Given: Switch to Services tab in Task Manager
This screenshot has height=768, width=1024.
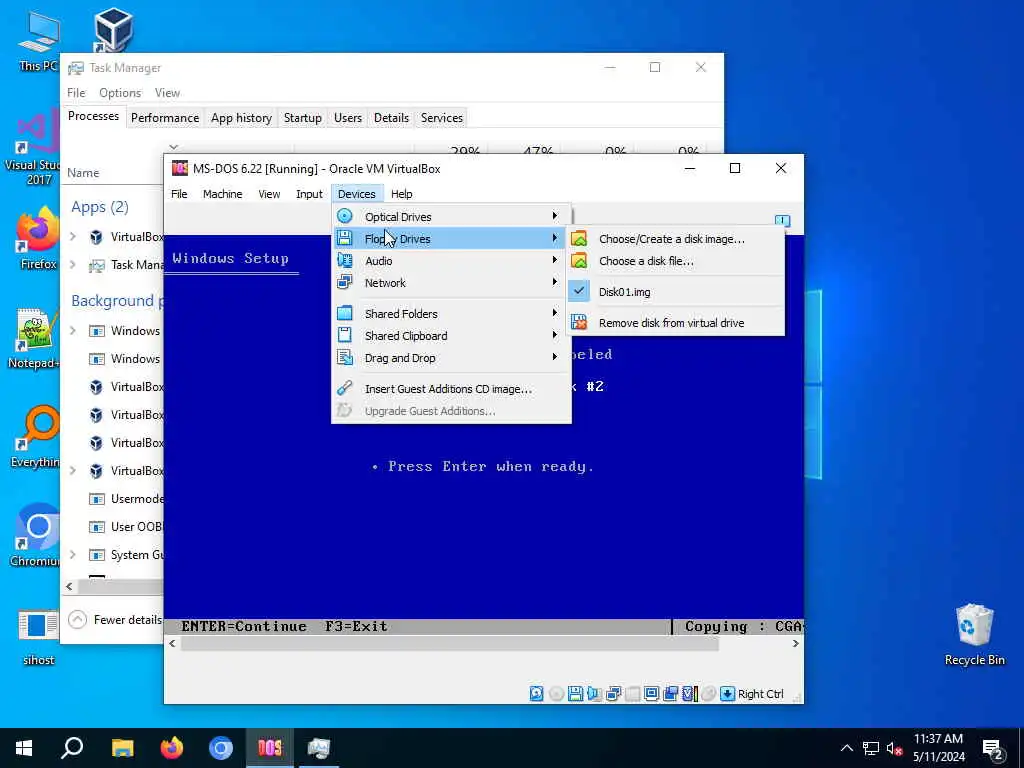Looking at the screenshot, I should [x=441, y=118].
